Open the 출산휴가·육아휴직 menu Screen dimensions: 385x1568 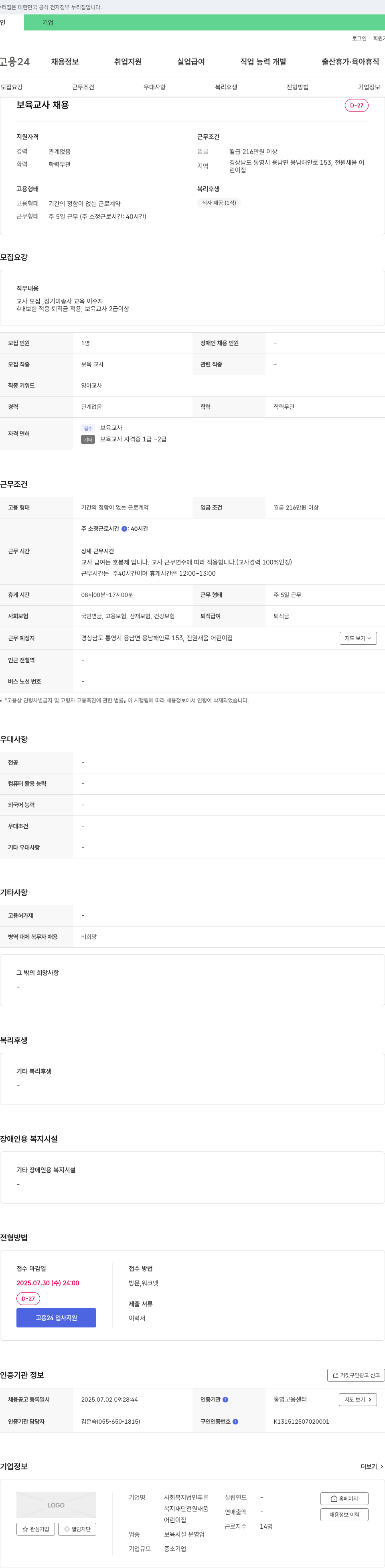[x=350, y=61]
